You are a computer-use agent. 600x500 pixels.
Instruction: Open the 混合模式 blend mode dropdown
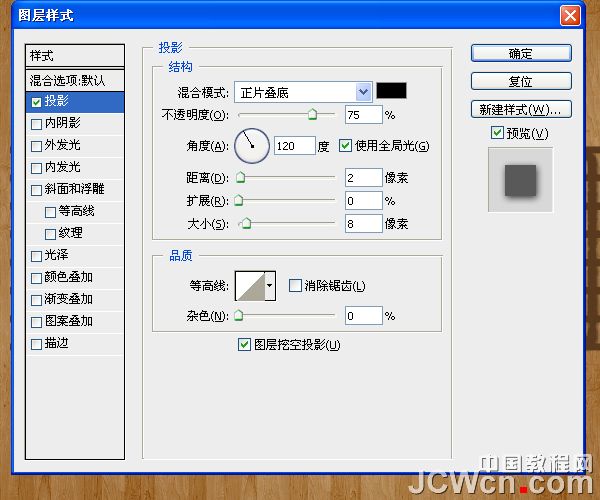pos(303,92)
